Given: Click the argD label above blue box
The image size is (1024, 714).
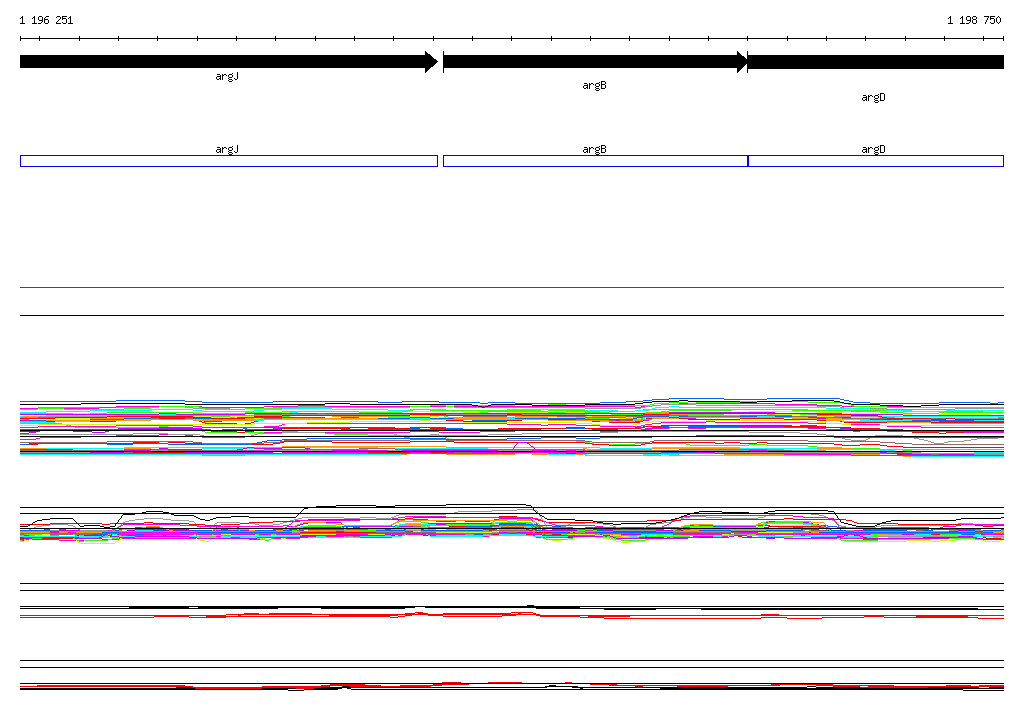Looking at the screenshot, I should pyautogui.click(x=873, y=149).
